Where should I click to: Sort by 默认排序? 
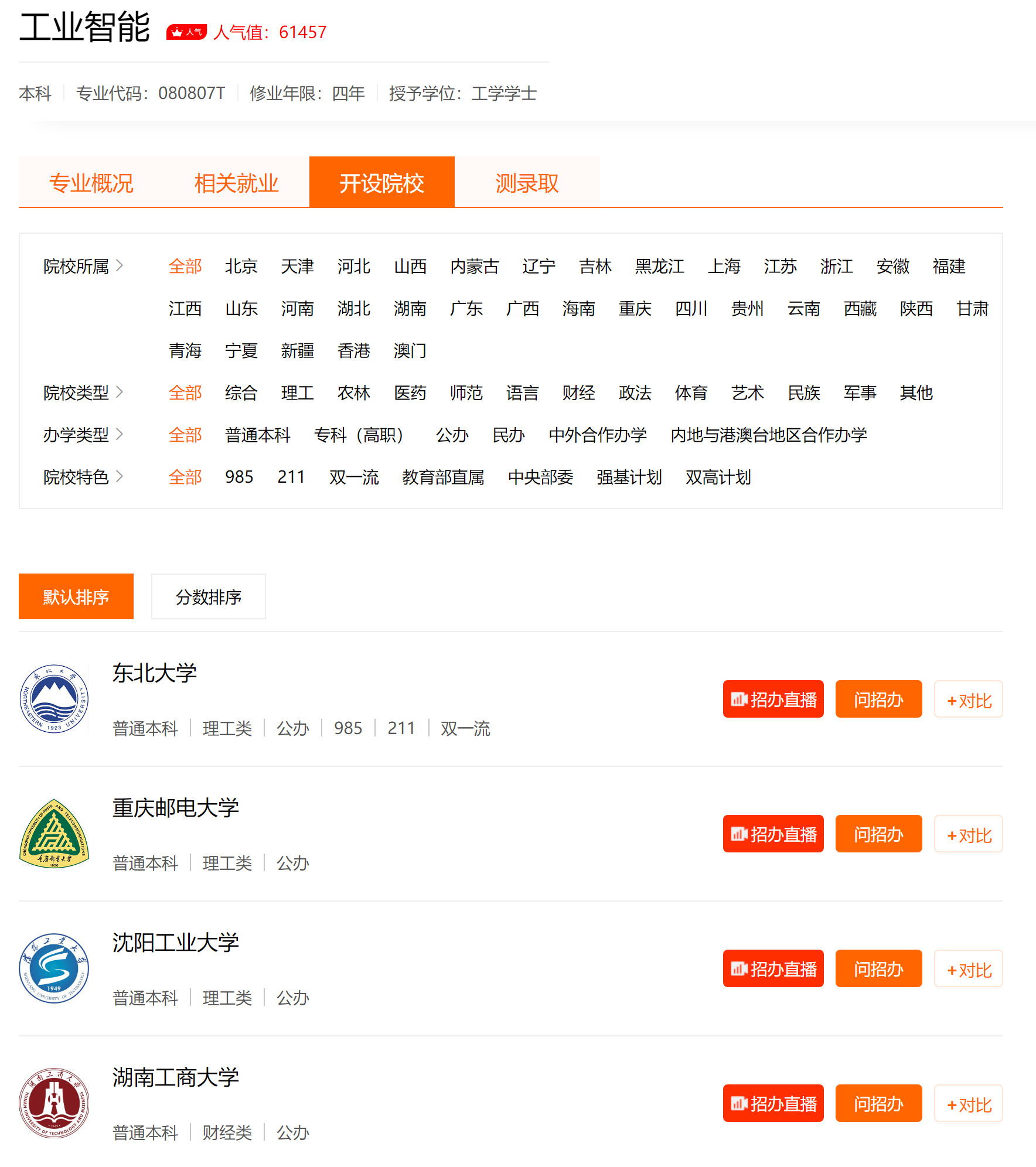76,596
